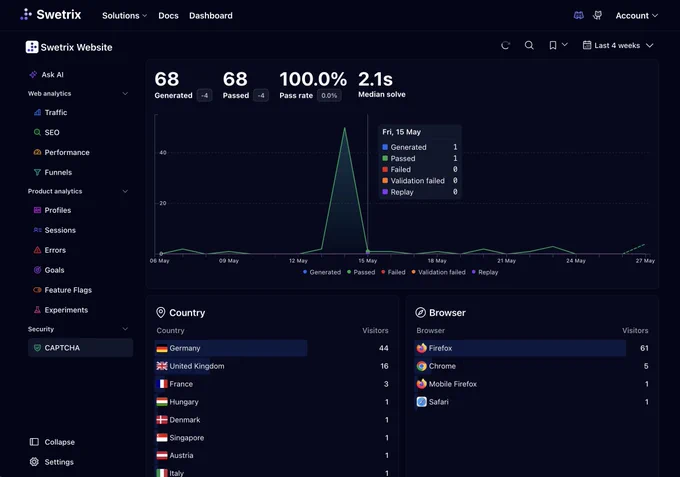Select the Chrome browser row
The width and height of the screenshot is (680, 477).
pyautogui.click(x=532, y=366)
